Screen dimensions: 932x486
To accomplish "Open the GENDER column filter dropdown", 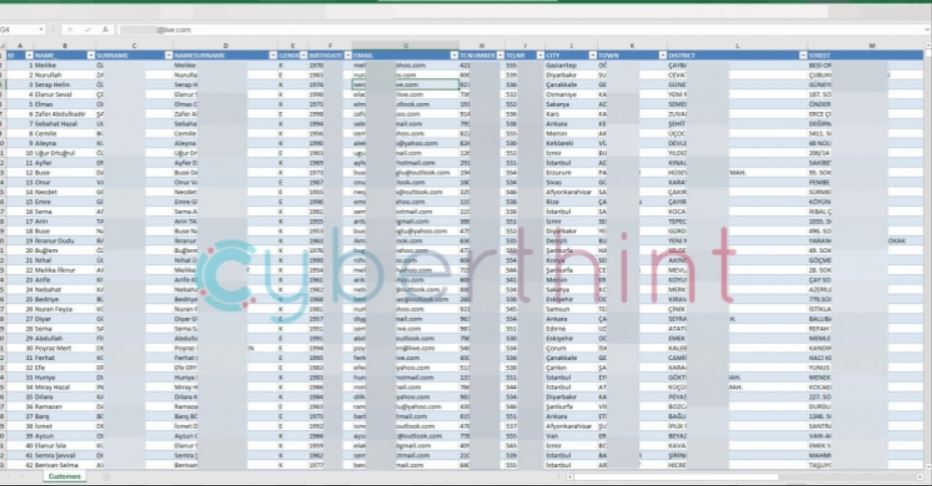I will (x=303, y=55).
